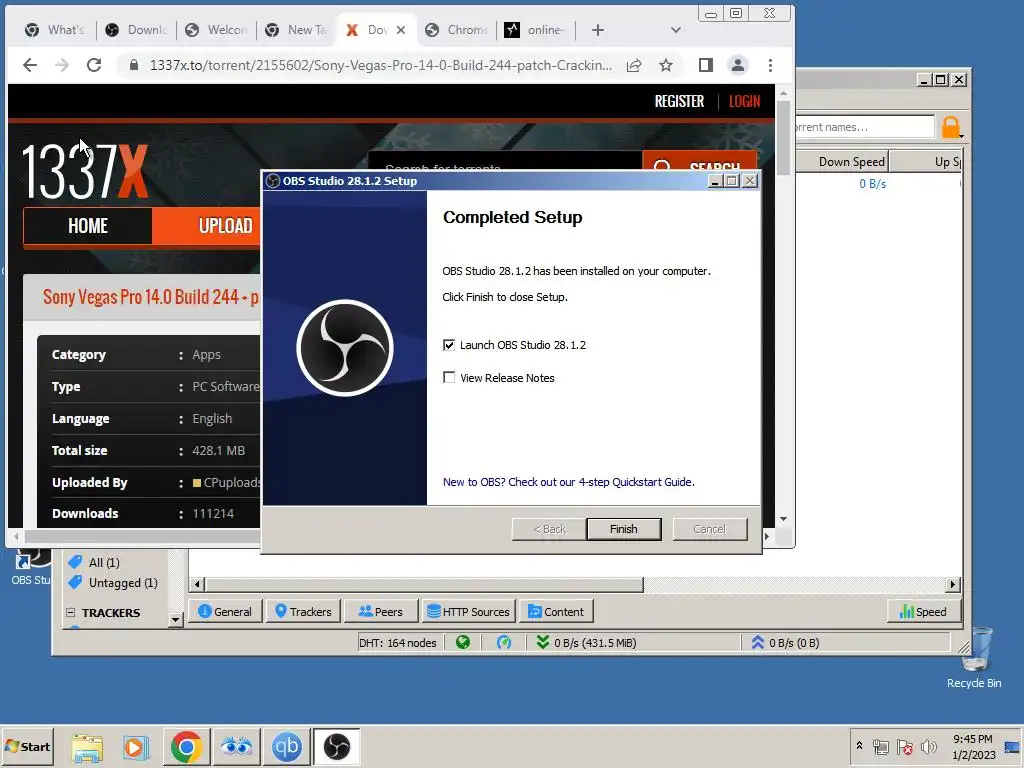Click LOGIN on 1337x site
The height and width of the screenshot is (768, 1024).
(x=744, y=101)
